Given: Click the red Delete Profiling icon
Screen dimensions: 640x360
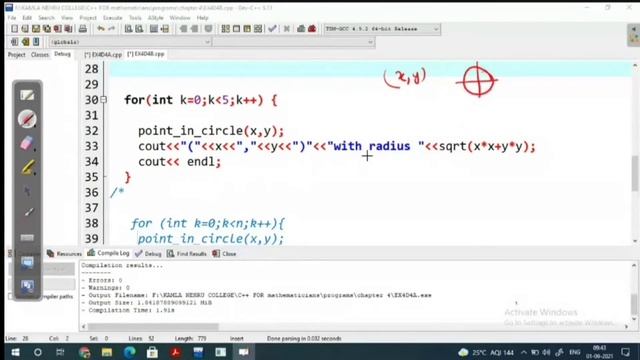Looking at the screenshot, I should click(x=312, y=29).
